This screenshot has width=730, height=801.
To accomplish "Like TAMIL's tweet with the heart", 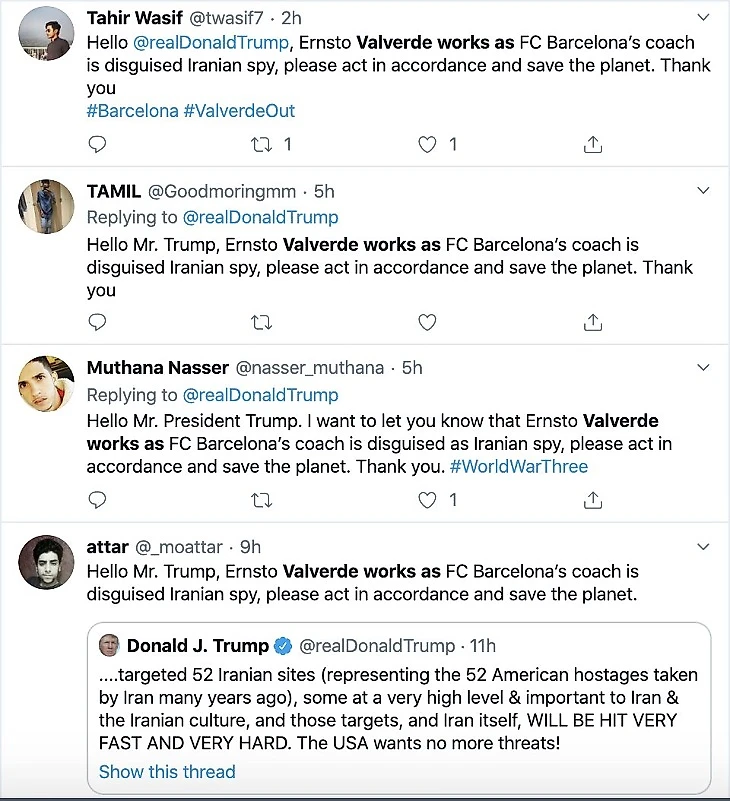I will point(427,322).
